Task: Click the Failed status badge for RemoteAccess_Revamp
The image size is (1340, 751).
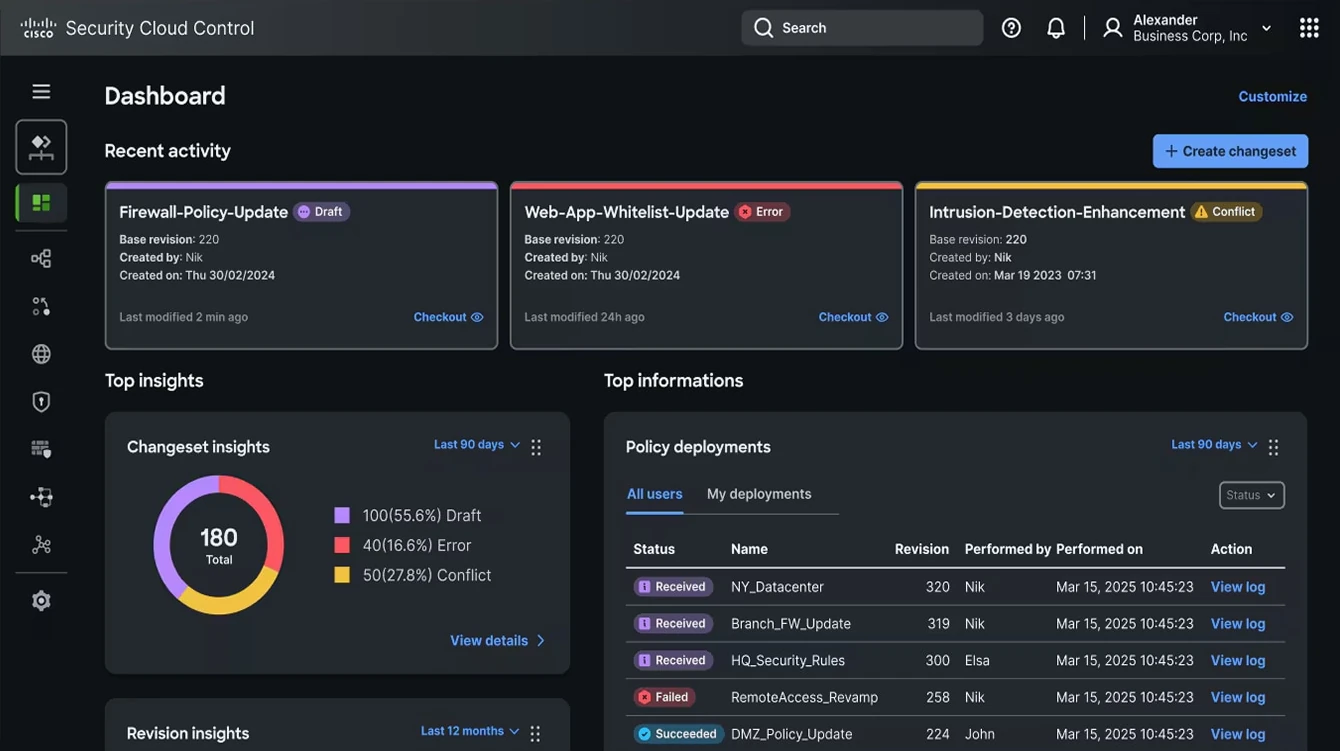Action: (x=665, y=697)
